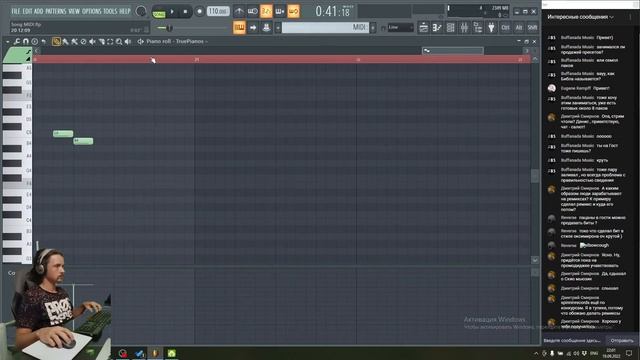Arm recording with the record button

point(199,12)
